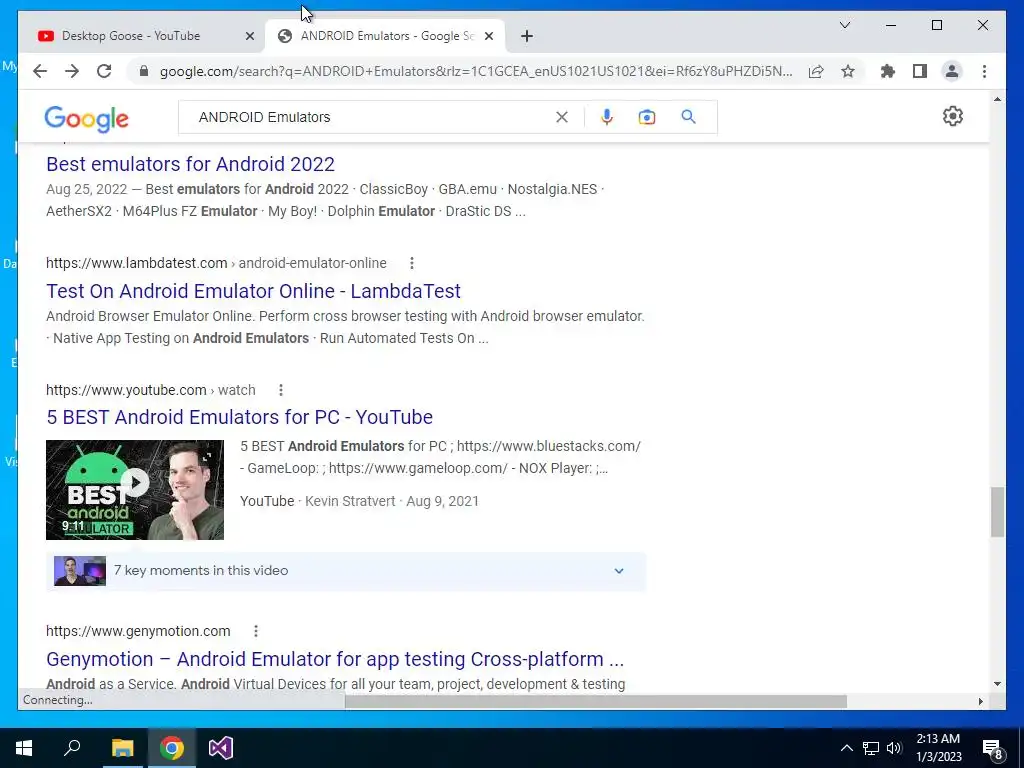This screenshot has height=768, width=1024.
Task: Close the ANDROID Emulators Google tab
Action: [488, 36]
